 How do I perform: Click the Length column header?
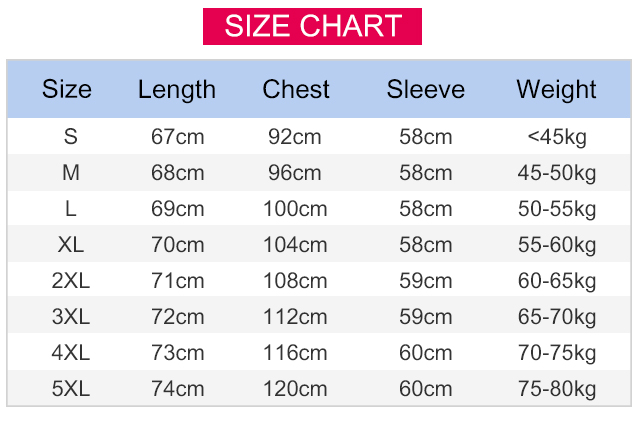tap(177, 89)
